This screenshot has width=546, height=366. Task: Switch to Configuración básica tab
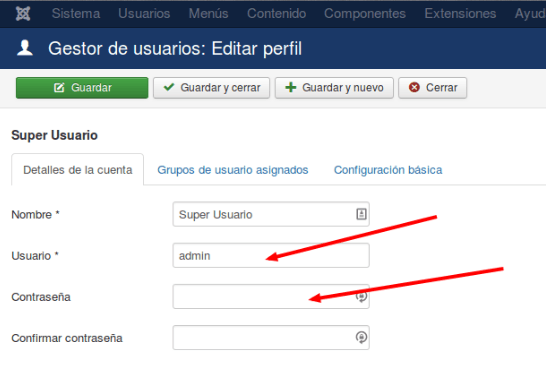click(x=388, y=170)
